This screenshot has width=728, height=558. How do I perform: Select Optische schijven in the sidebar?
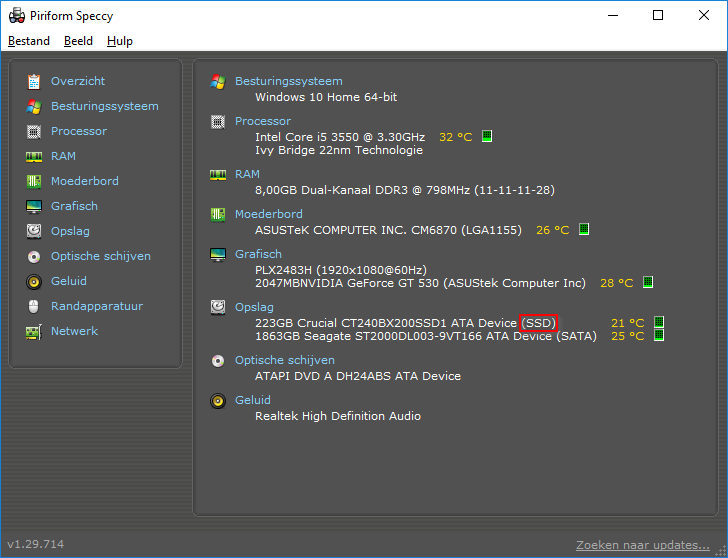tap(100, 256)
